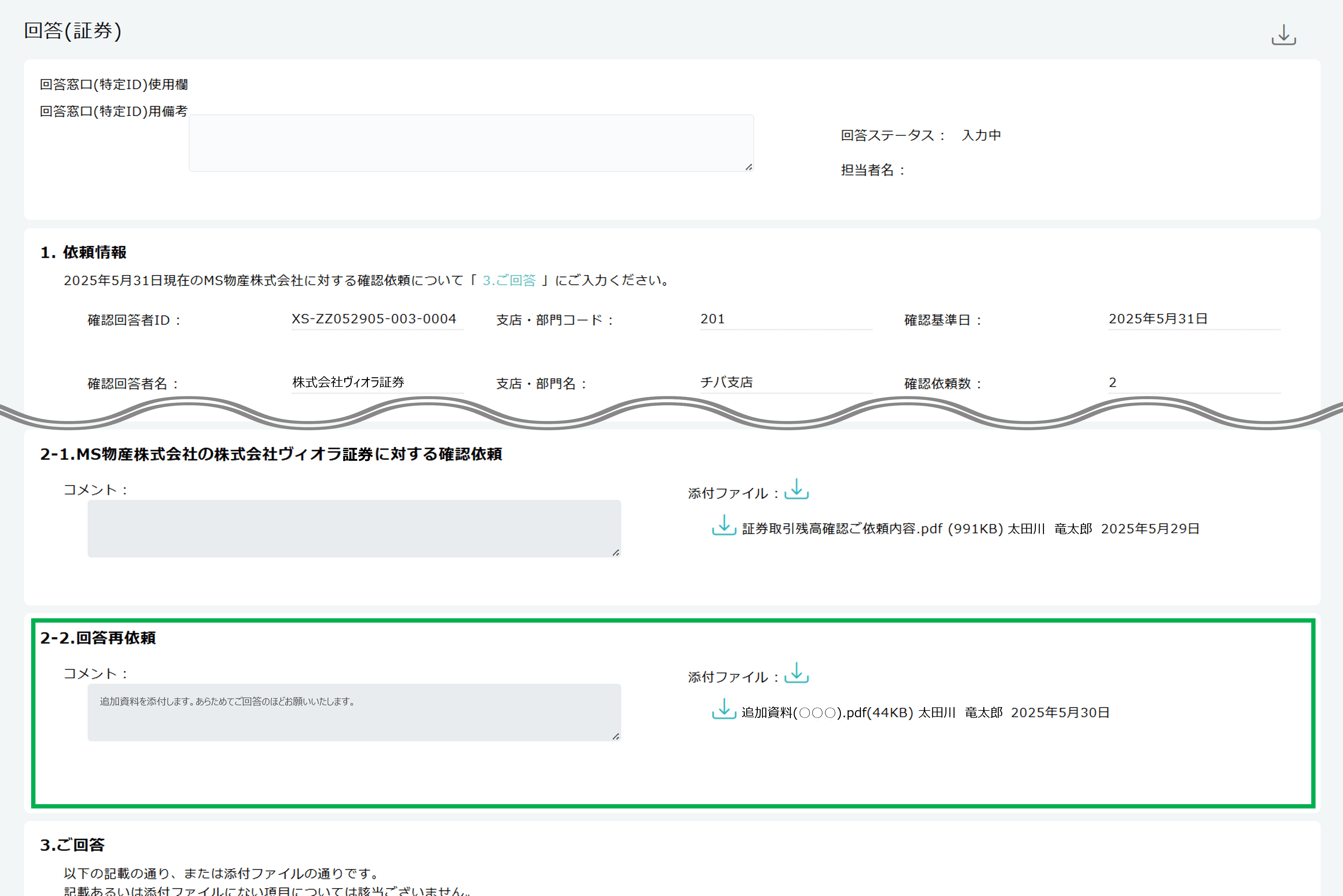Click the 2-2 回答再依頼 comment box
1343x896 pixels.
point(353,712)
